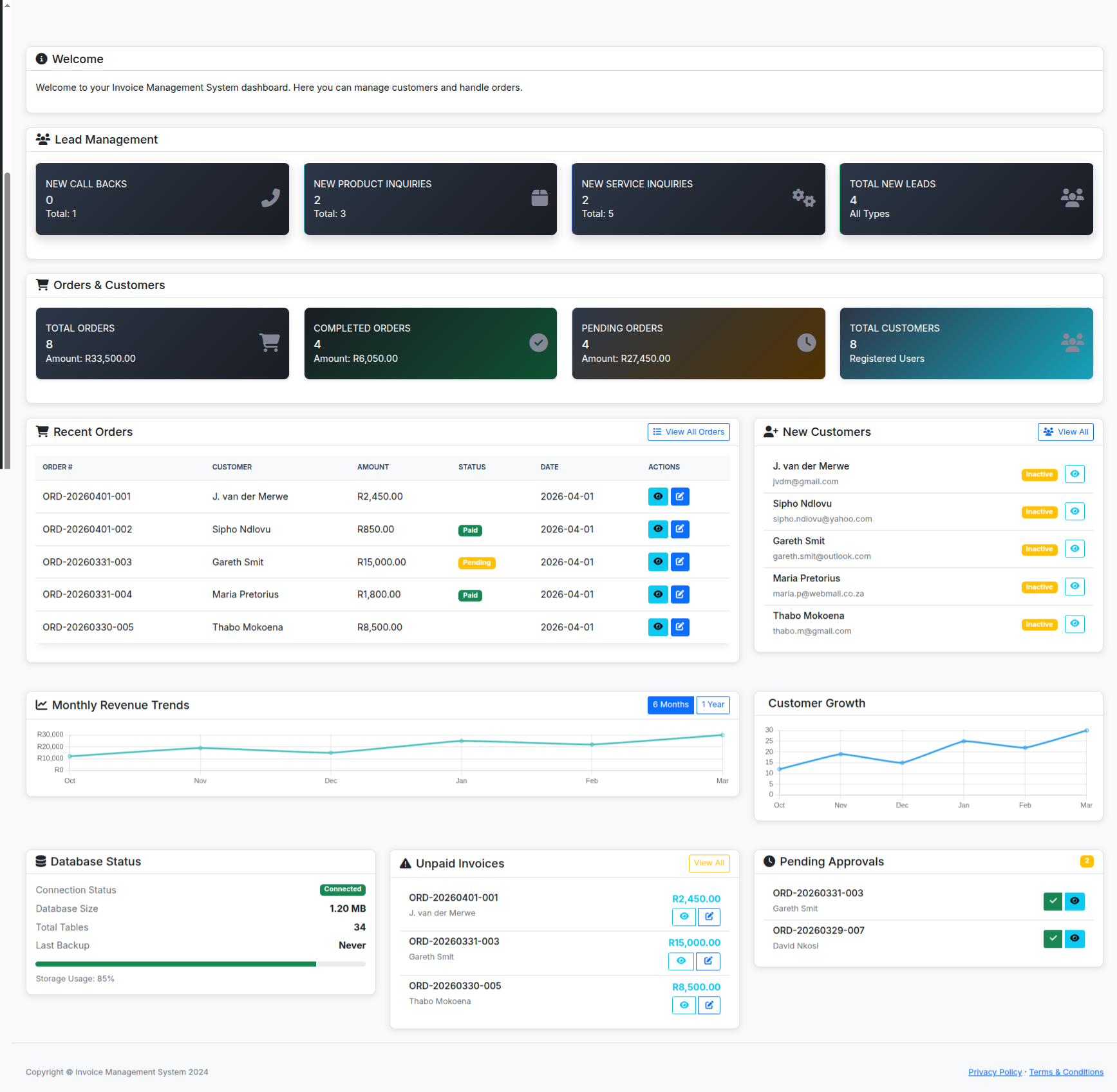Open the Pending Orders summary card

pos(698,344)
